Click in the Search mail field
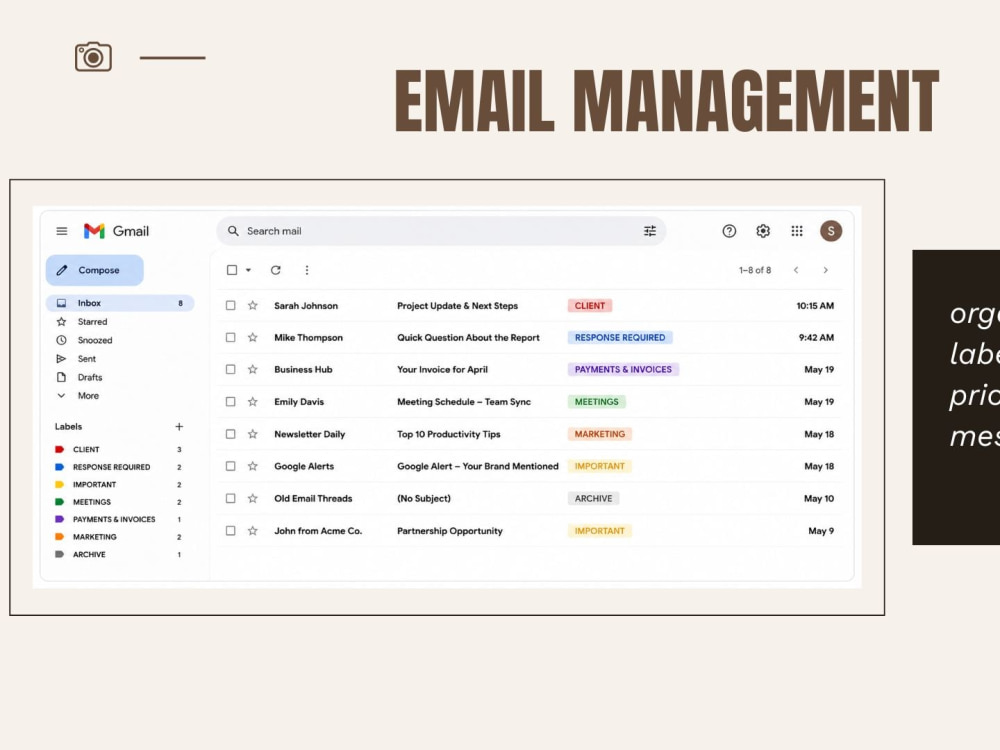The image size is (1000, 750). (x=440, y=231)
